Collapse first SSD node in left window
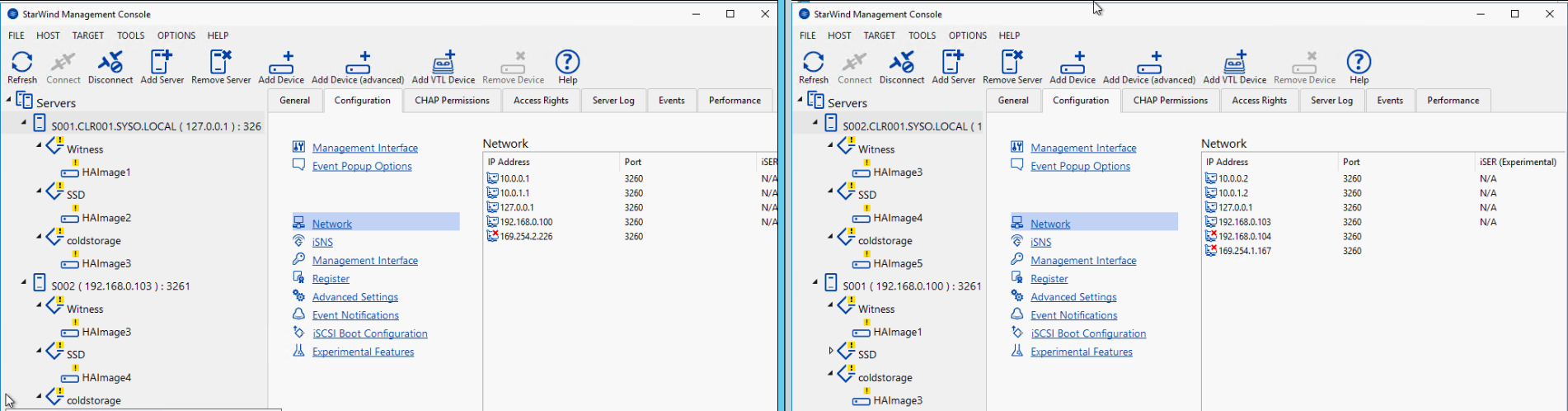Image resolution: width=1568 pixels, height=411 pixels. (x=39, y=191)
